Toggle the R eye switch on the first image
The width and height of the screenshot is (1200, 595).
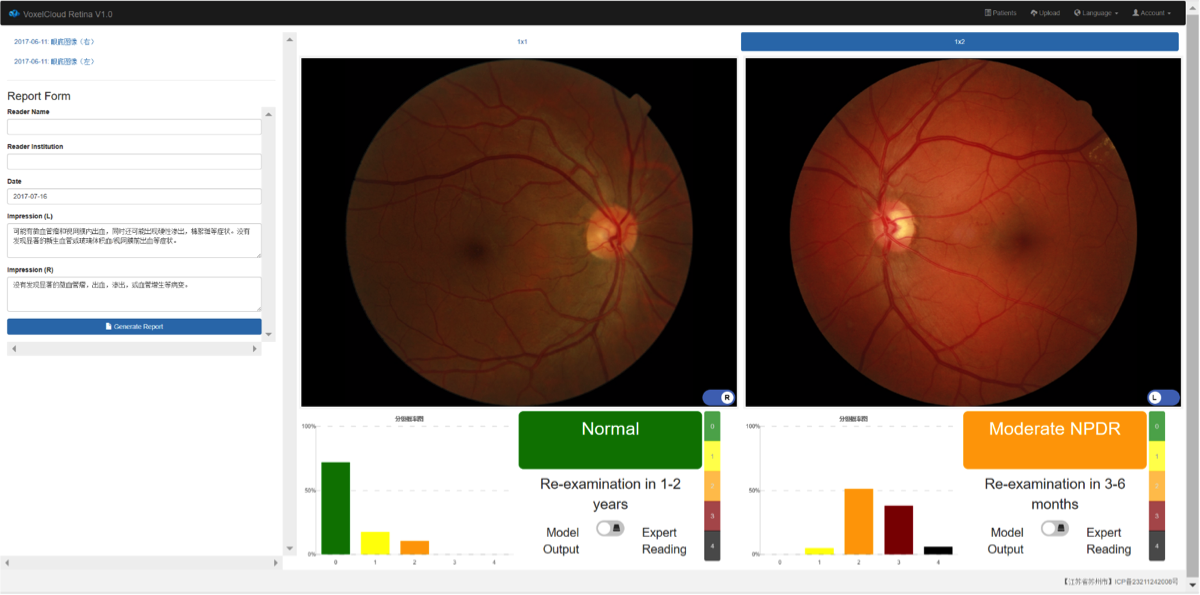[x=718, y=397]
